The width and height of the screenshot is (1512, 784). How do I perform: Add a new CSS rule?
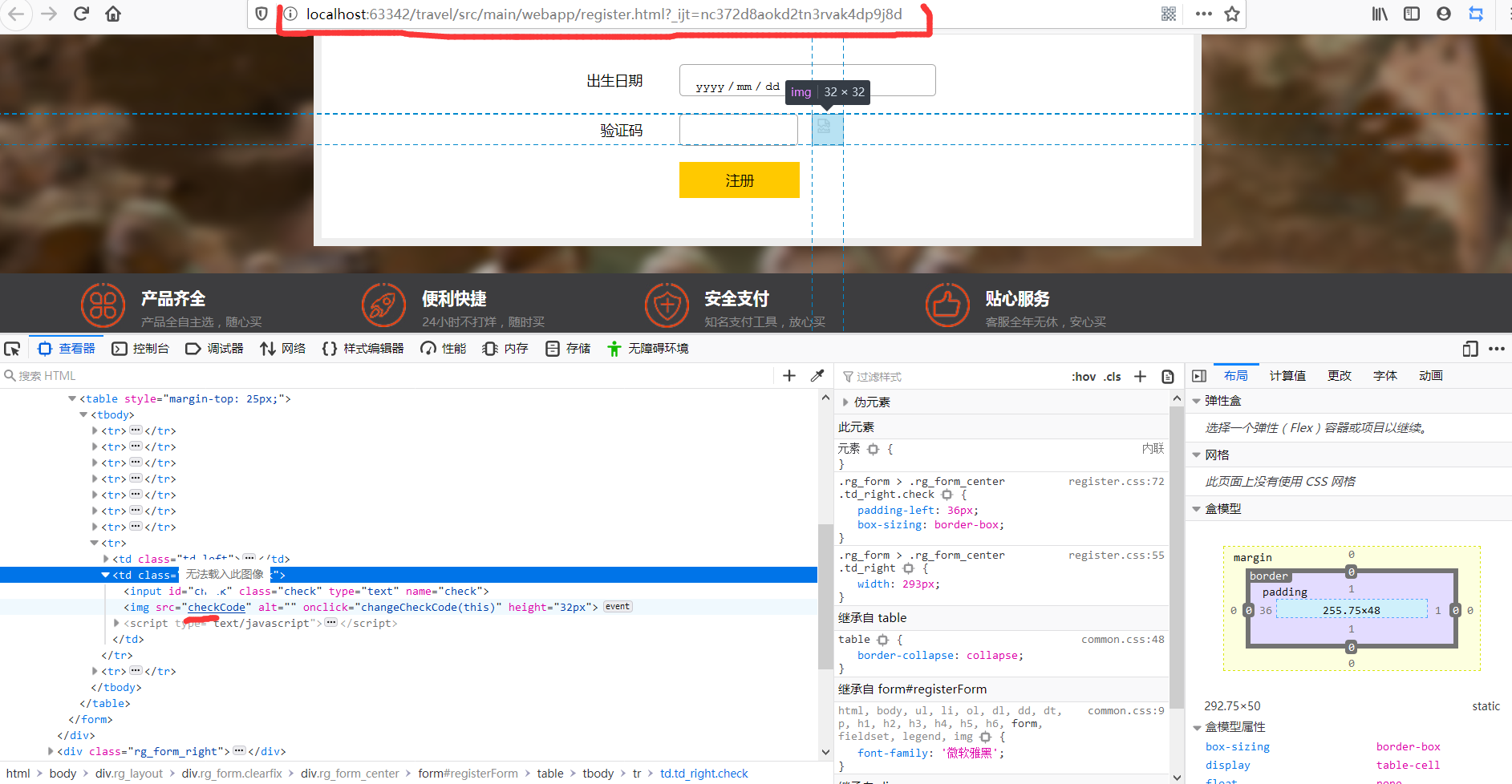[1140, 377]
